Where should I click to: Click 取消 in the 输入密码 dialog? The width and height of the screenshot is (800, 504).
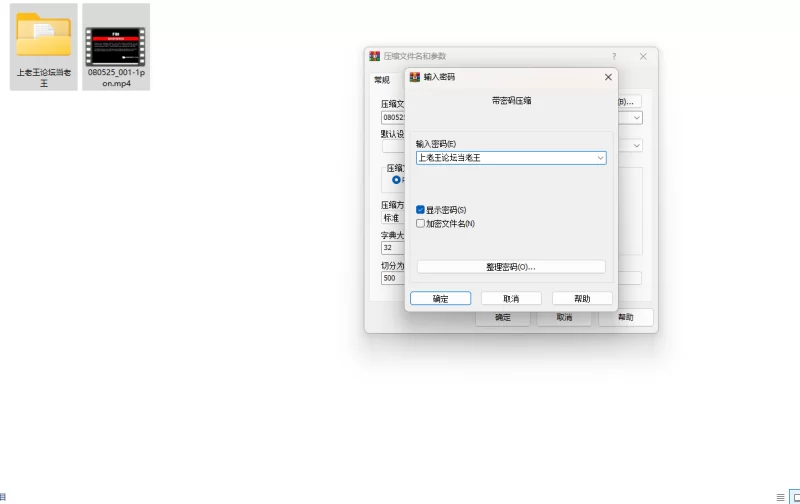click(511, 298)
